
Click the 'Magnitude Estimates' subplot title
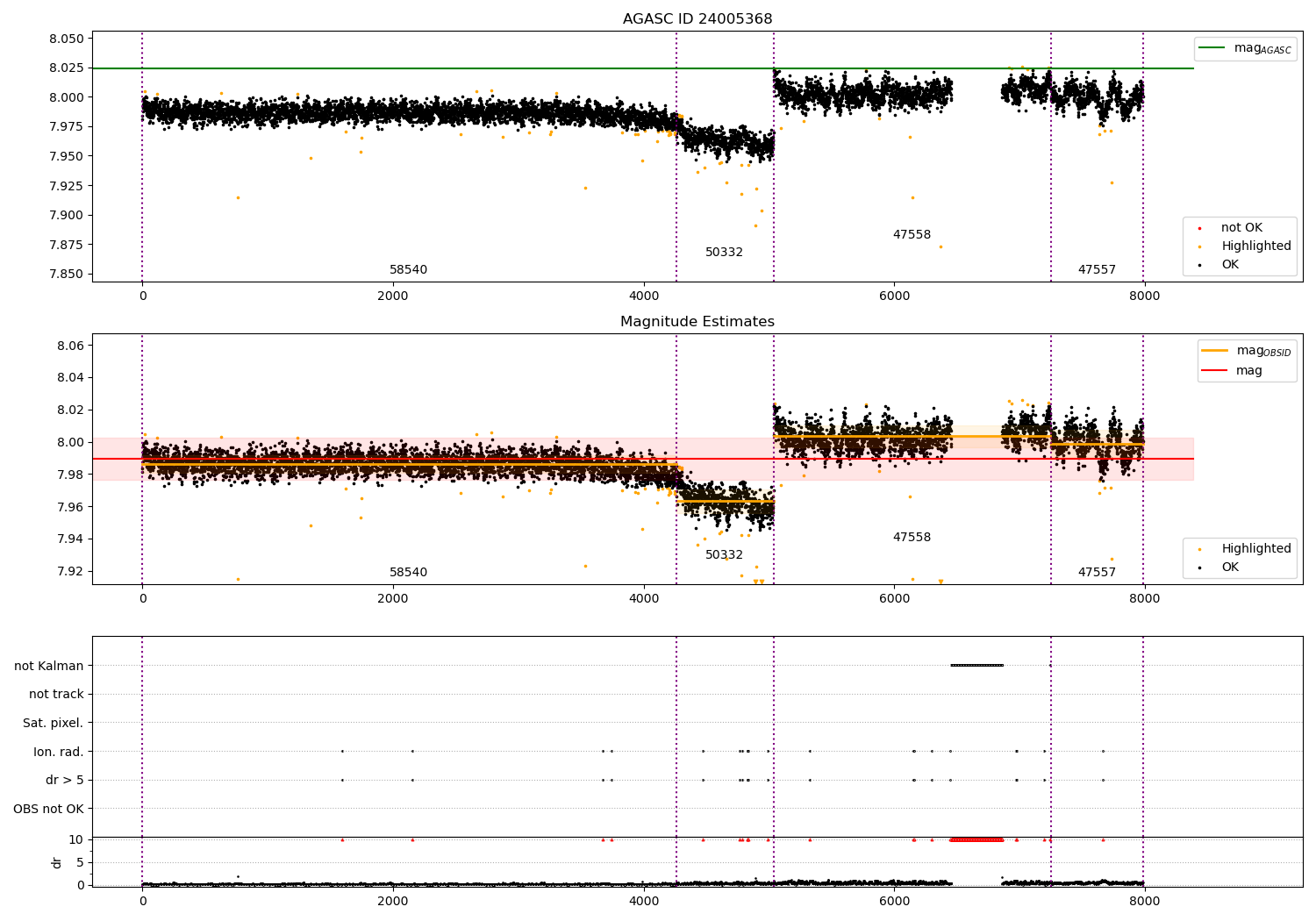click(x=697, y=322)
